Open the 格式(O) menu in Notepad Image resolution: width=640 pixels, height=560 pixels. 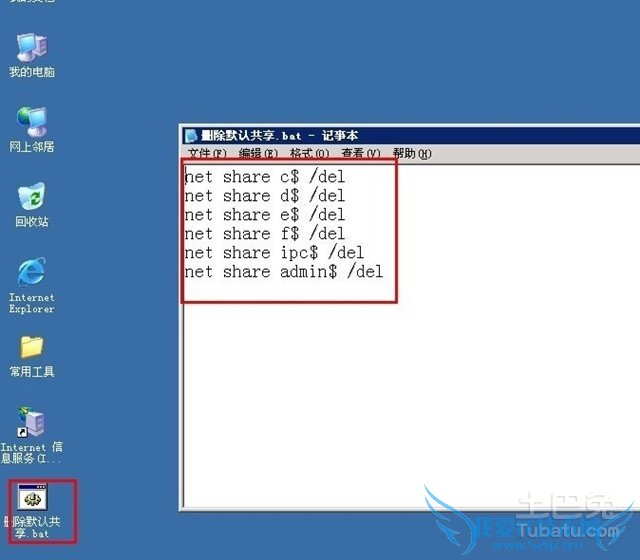tap(309, 154)
